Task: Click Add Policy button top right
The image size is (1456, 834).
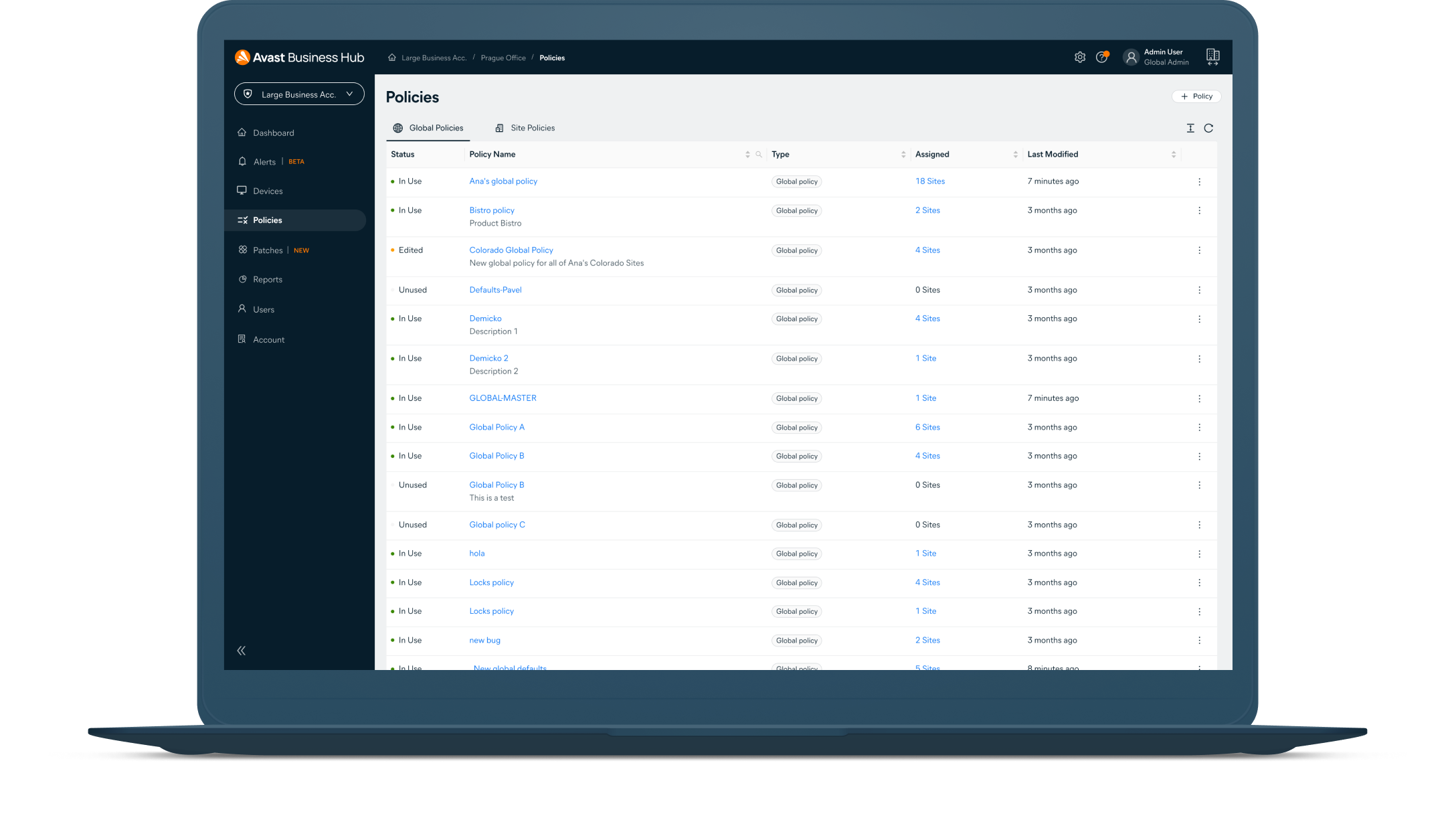Action: 1196,96
